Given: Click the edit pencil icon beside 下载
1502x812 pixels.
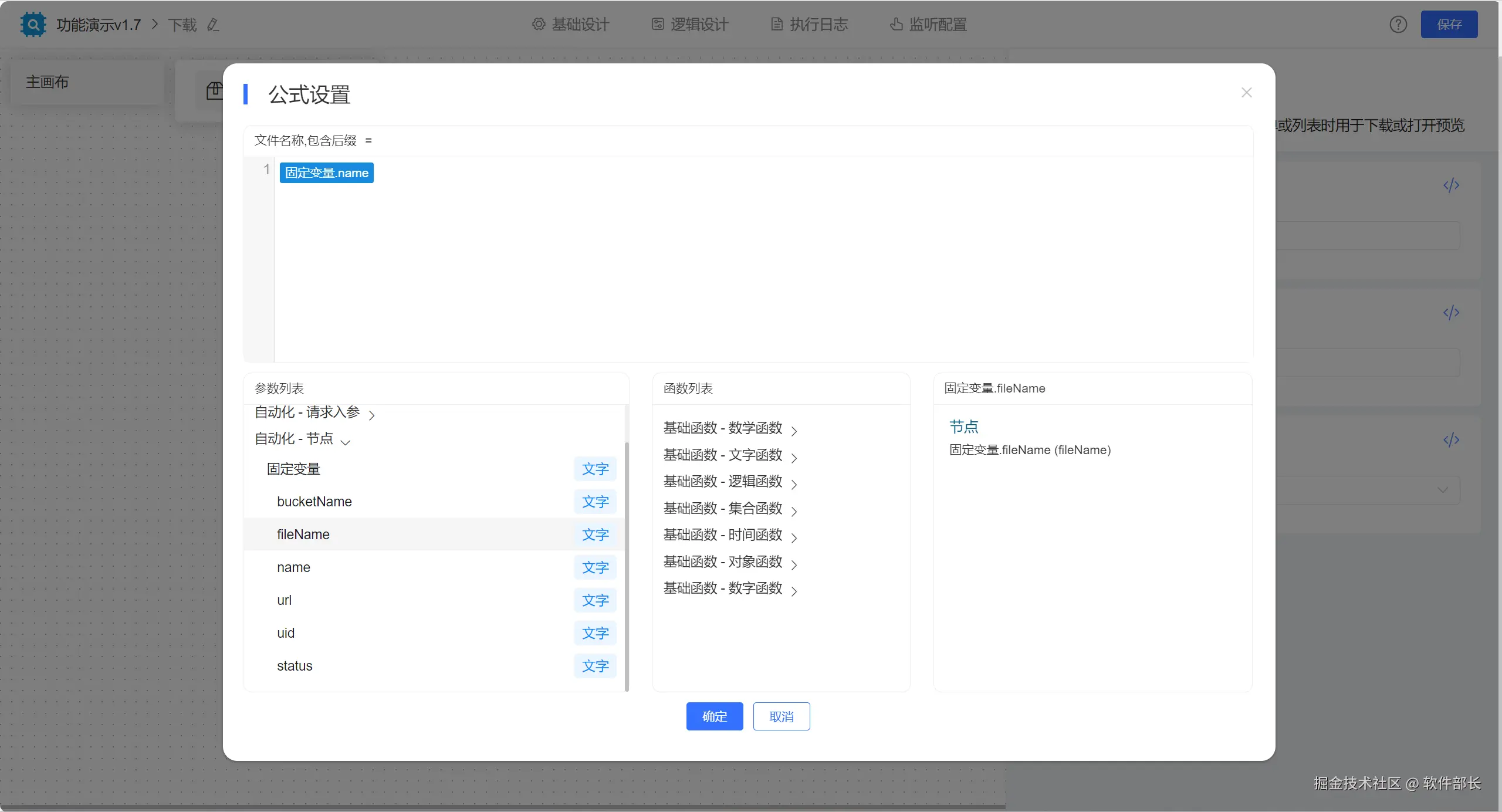Looking at the screenshot, I should [x=213, y=25].
